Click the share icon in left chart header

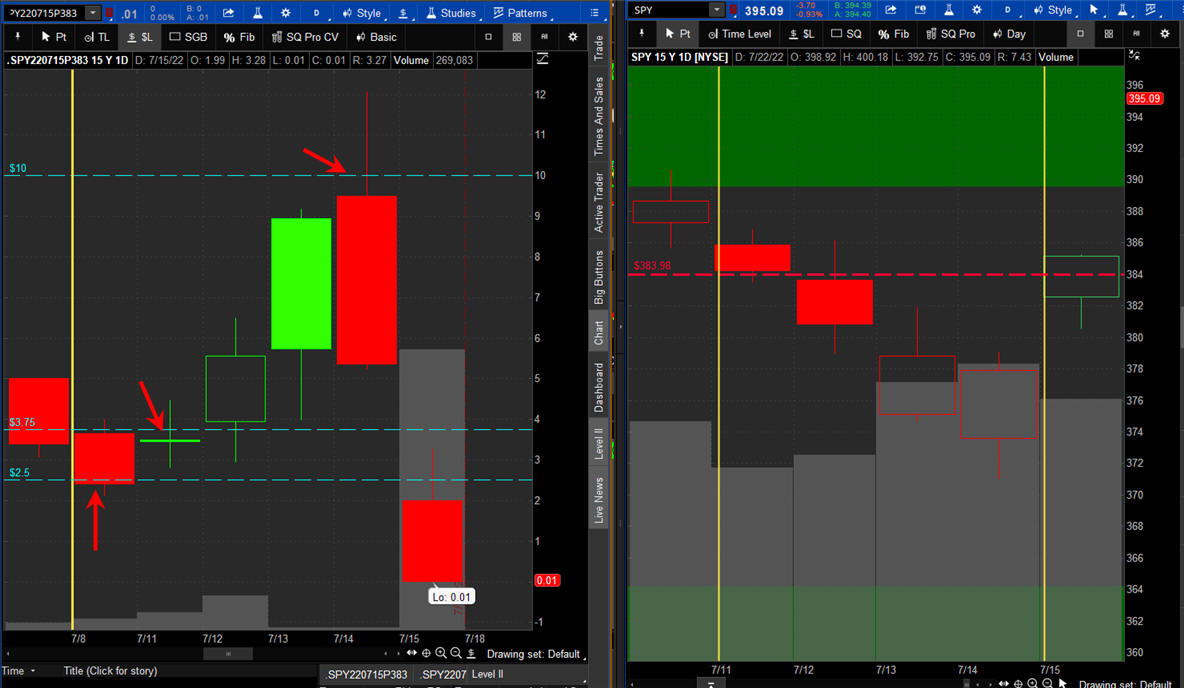click(x=228, y=13)
